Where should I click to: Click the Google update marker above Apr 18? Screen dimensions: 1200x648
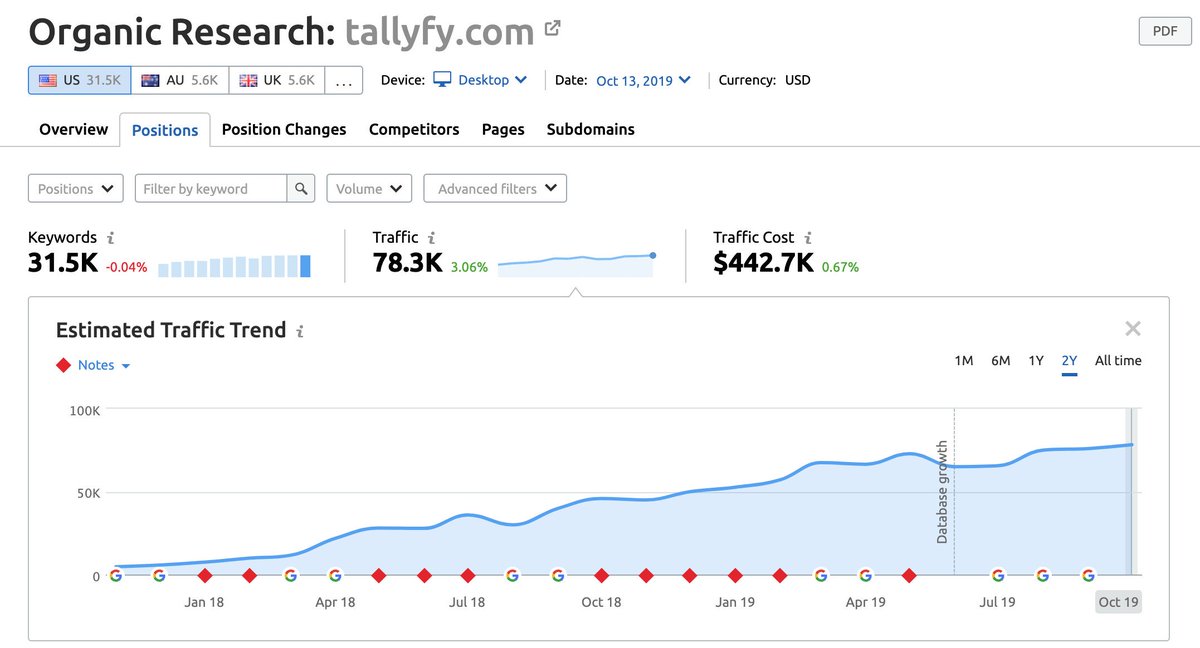[x=335, y=575]
